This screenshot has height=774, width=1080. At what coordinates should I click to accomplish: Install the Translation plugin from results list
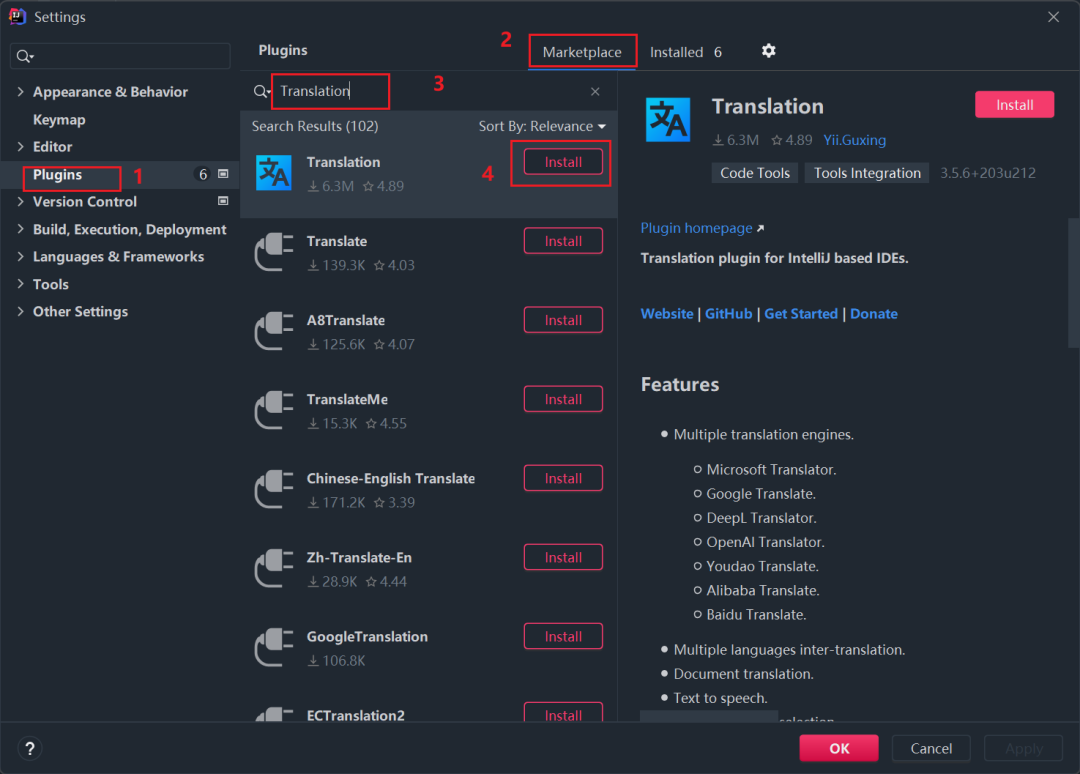coord(563,162)
